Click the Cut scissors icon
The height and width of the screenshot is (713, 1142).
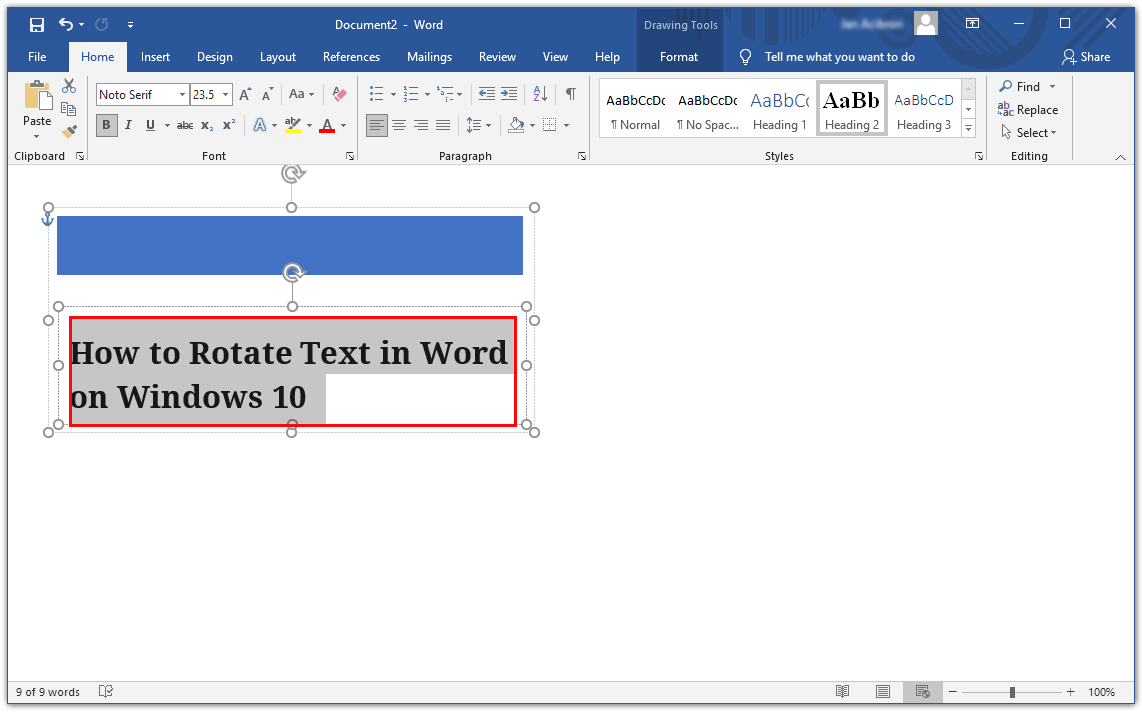(69, 86)
